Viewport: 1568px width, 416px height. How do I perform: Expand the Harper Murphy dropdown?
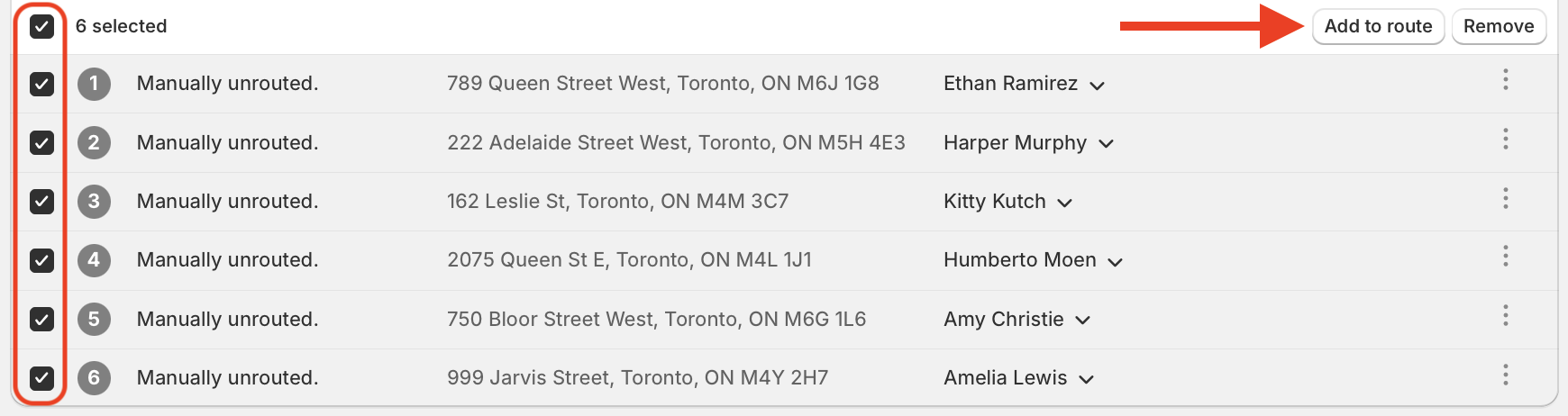[x=1106, y=144]
